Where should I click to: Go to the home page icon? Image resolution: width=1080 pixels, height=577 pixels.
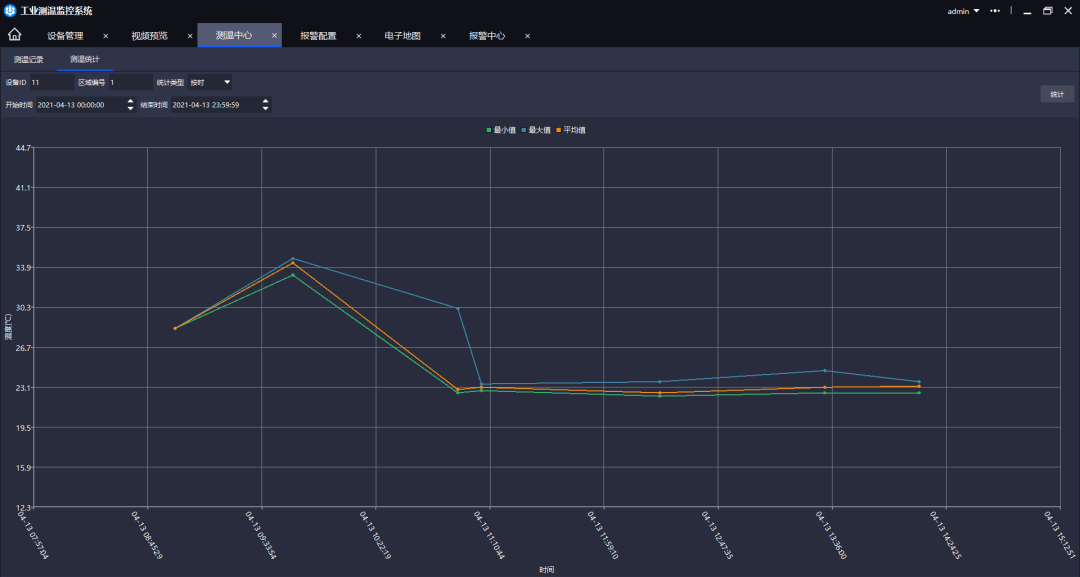coord(14,34)
